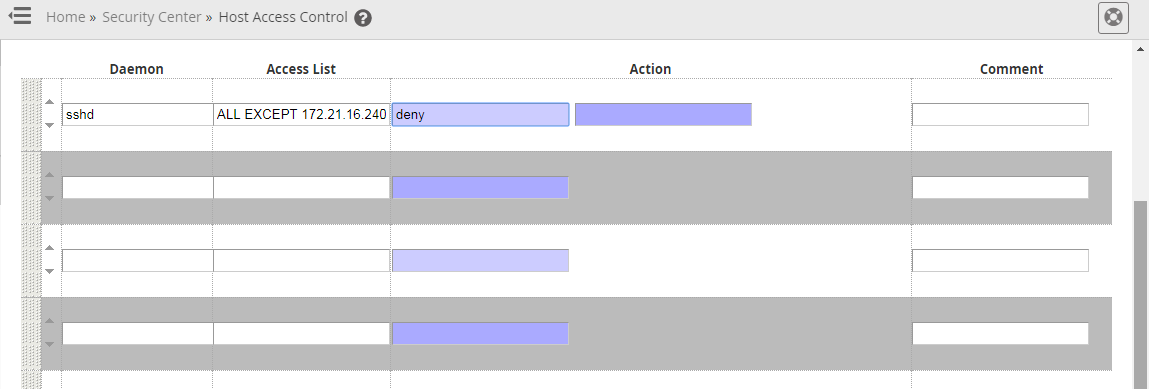The width and height of the screenshot is (1149, 389).
Task: Click the Access List field in third row
Action: point(302,261)
